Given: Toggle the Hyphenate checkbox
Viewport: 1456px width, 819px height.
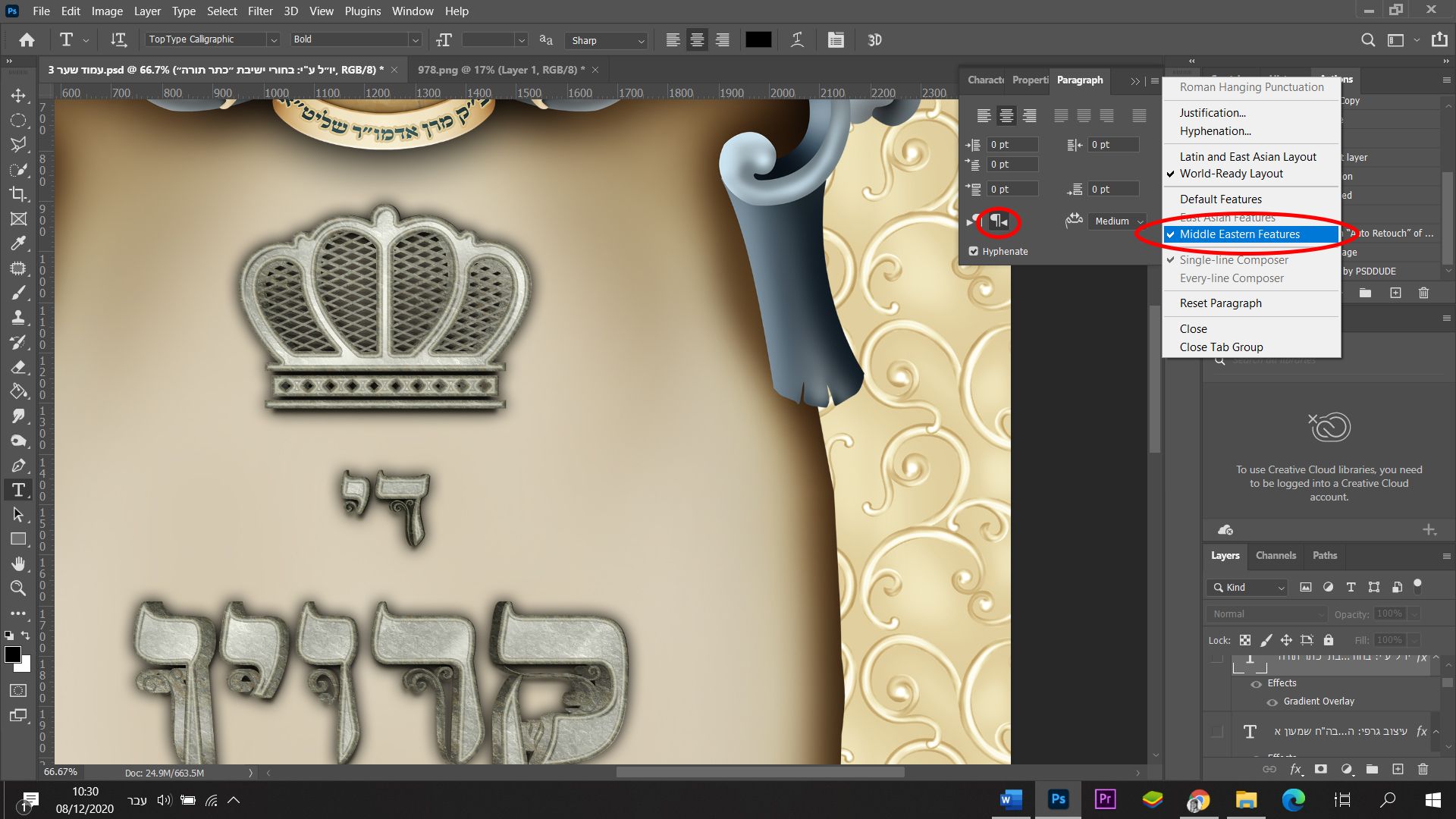Looking at the screenshot, I should [x=974, y=252].
